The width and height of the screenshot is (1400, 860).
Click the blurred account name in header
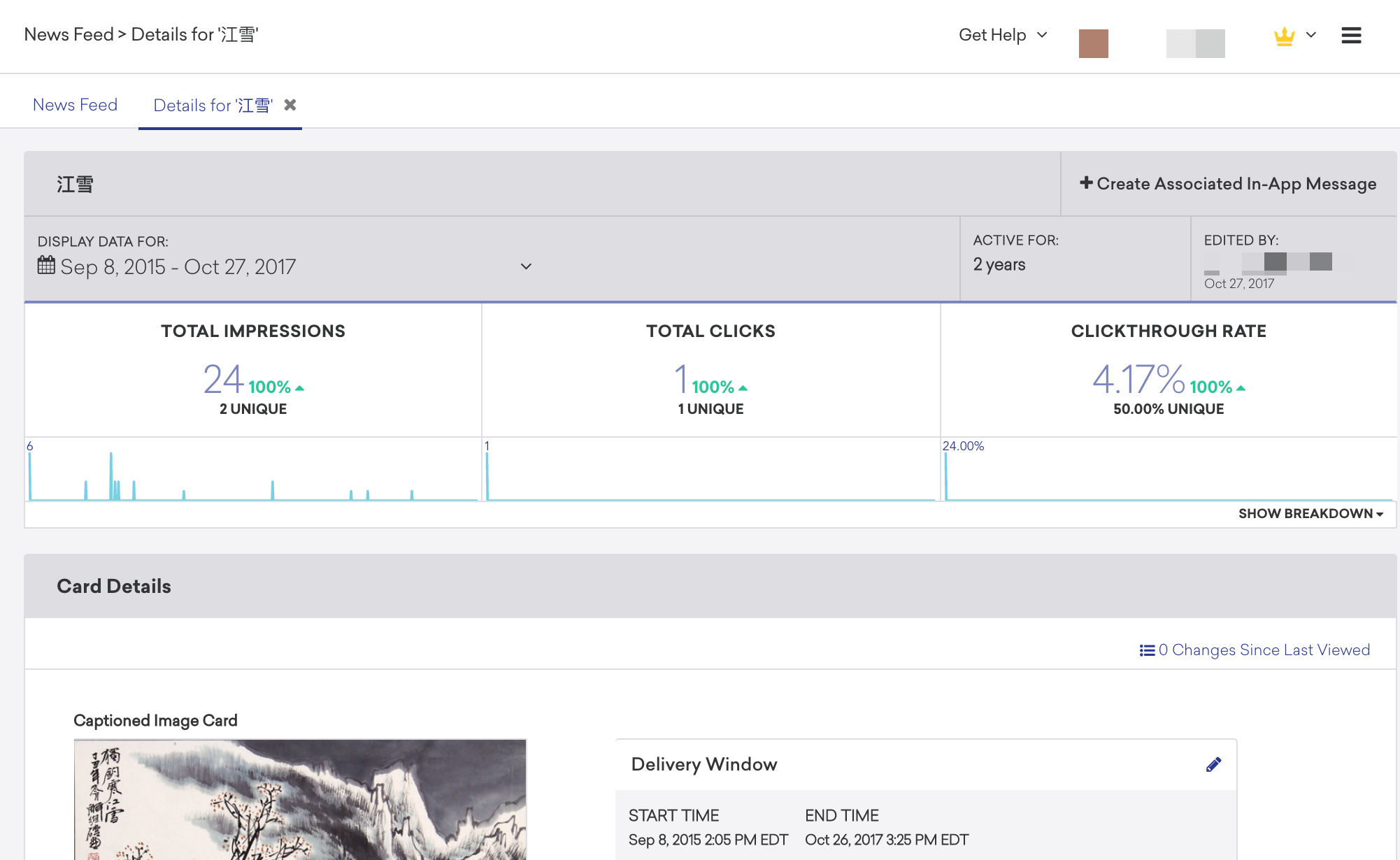1195,43
